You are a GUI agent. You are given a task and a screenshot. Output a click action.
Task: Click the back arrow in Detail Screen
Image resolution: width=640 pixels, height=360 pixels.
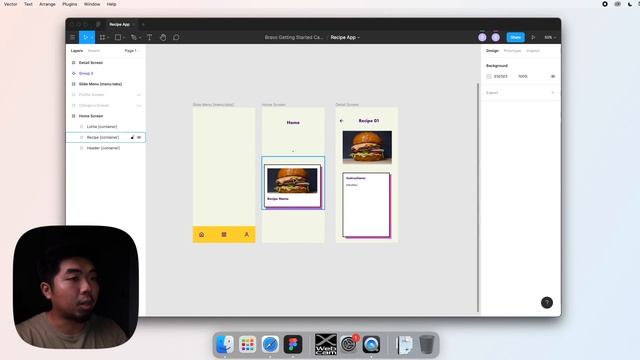click(x=341, y=121)
